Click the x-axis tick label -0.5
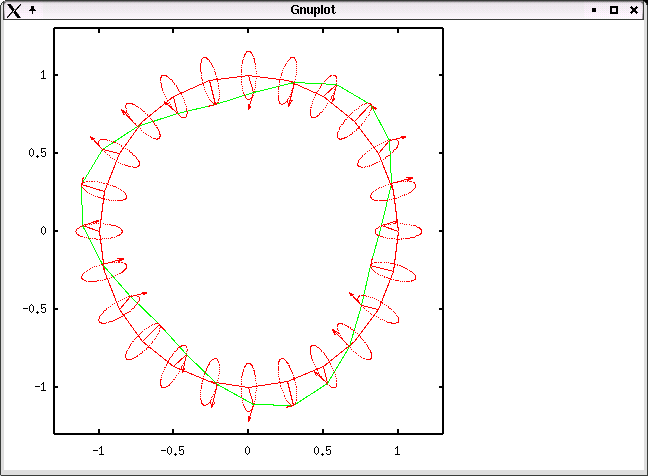This screenshot has height=476, width=648. (x=172, y=451)
